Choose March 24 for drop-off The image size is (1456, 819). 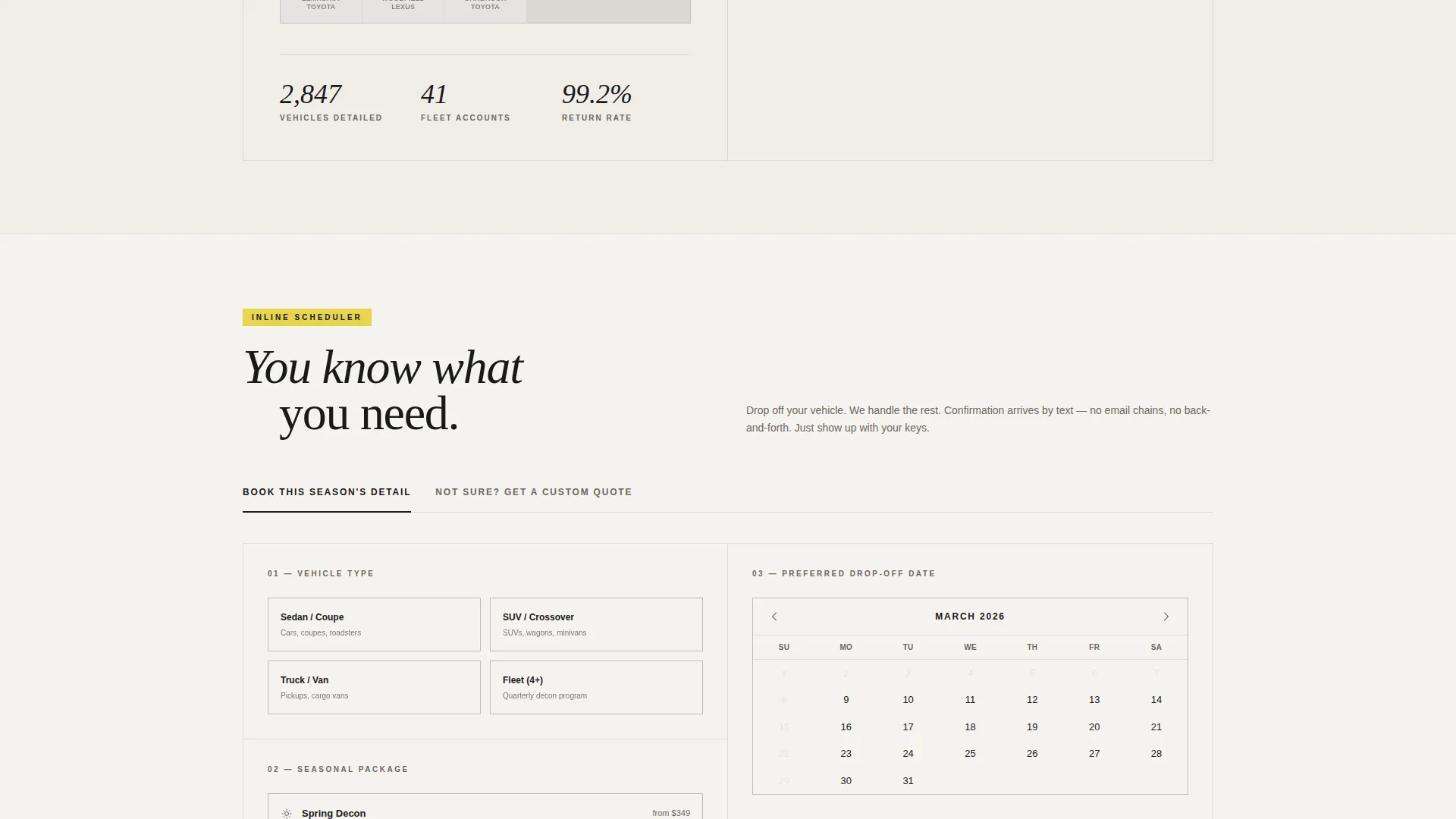click(908, 754)
